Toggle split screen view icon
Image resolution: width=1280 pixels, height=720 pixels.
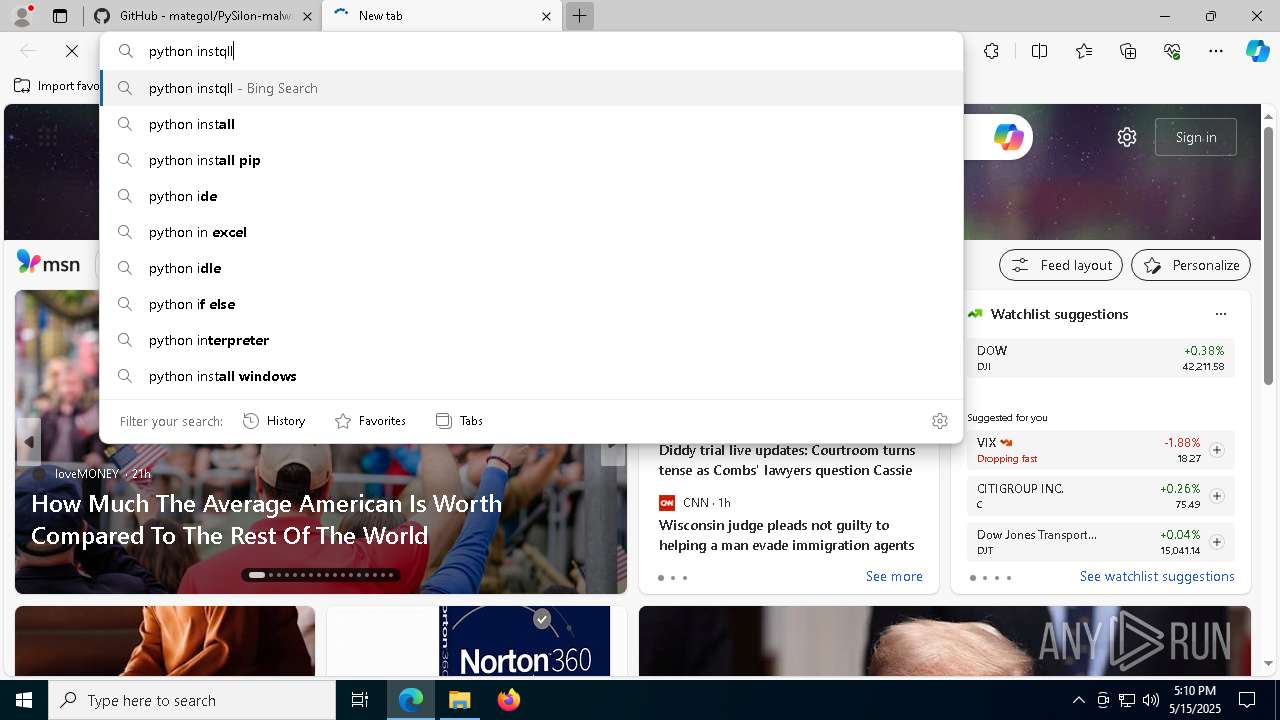click(x=1039, y=51)
